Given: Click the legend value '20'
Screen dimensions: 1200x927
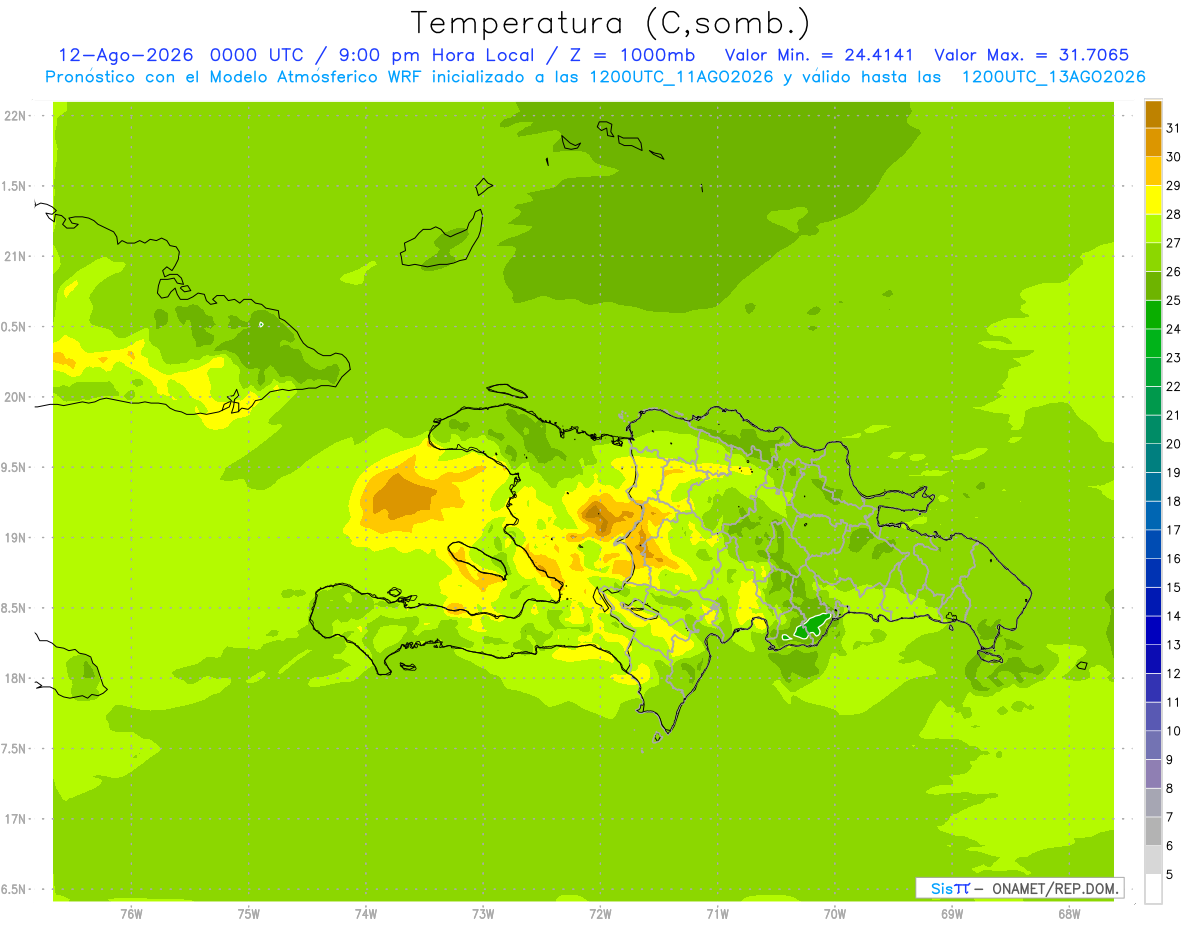Looking at the screenshot, I should pos(1173,444).
